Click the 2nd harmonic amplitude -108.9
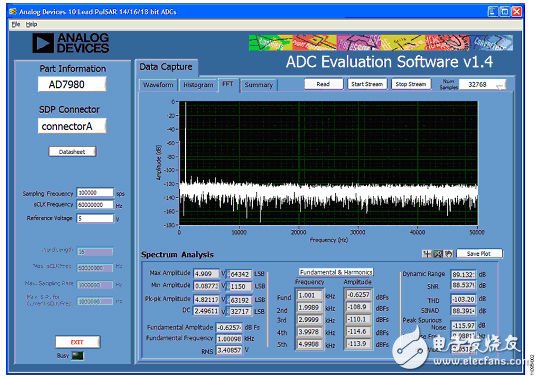The width and height of the screenshot is (540, 378). (359, 307)
